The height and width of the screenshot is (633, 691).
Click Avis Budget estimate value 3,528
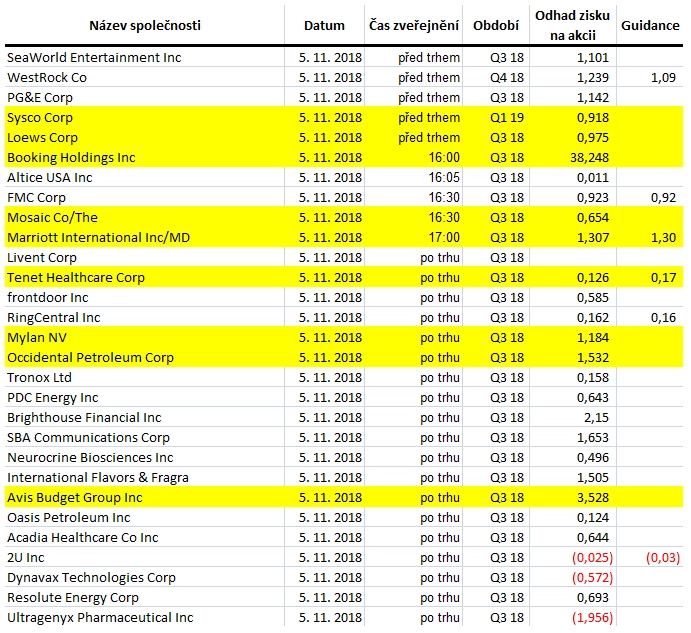(593, 498)
